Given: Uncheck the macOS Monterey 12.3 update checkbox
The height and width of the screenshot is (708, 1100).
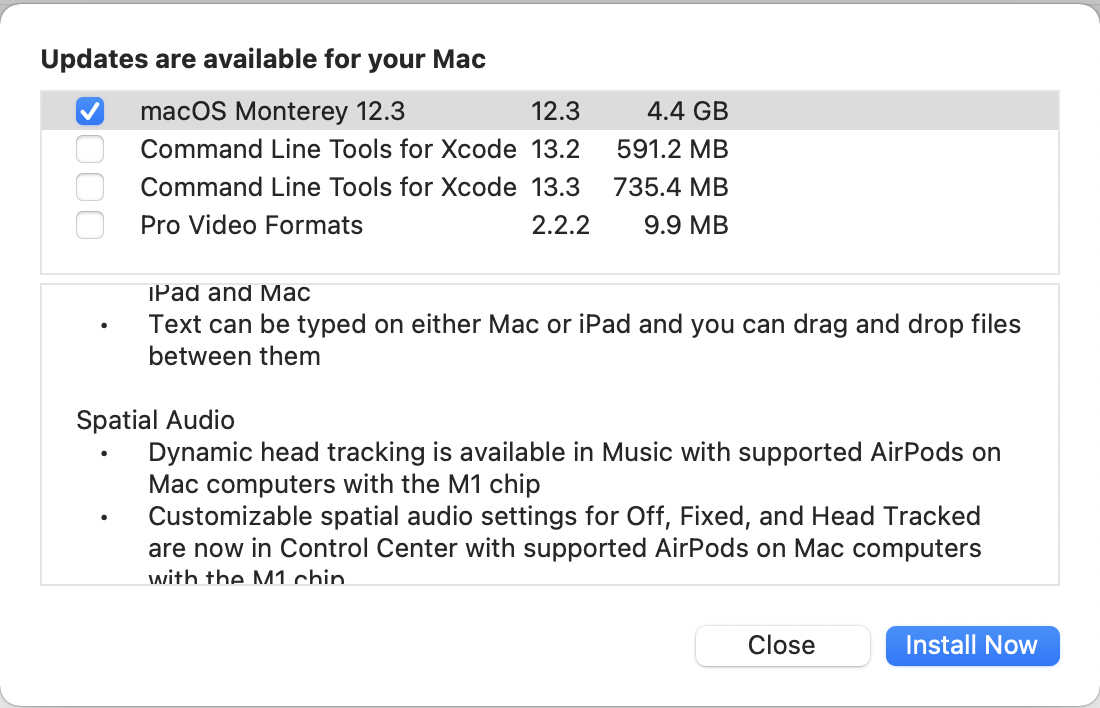Looking at the screenshot, I should tap(90, 111).
